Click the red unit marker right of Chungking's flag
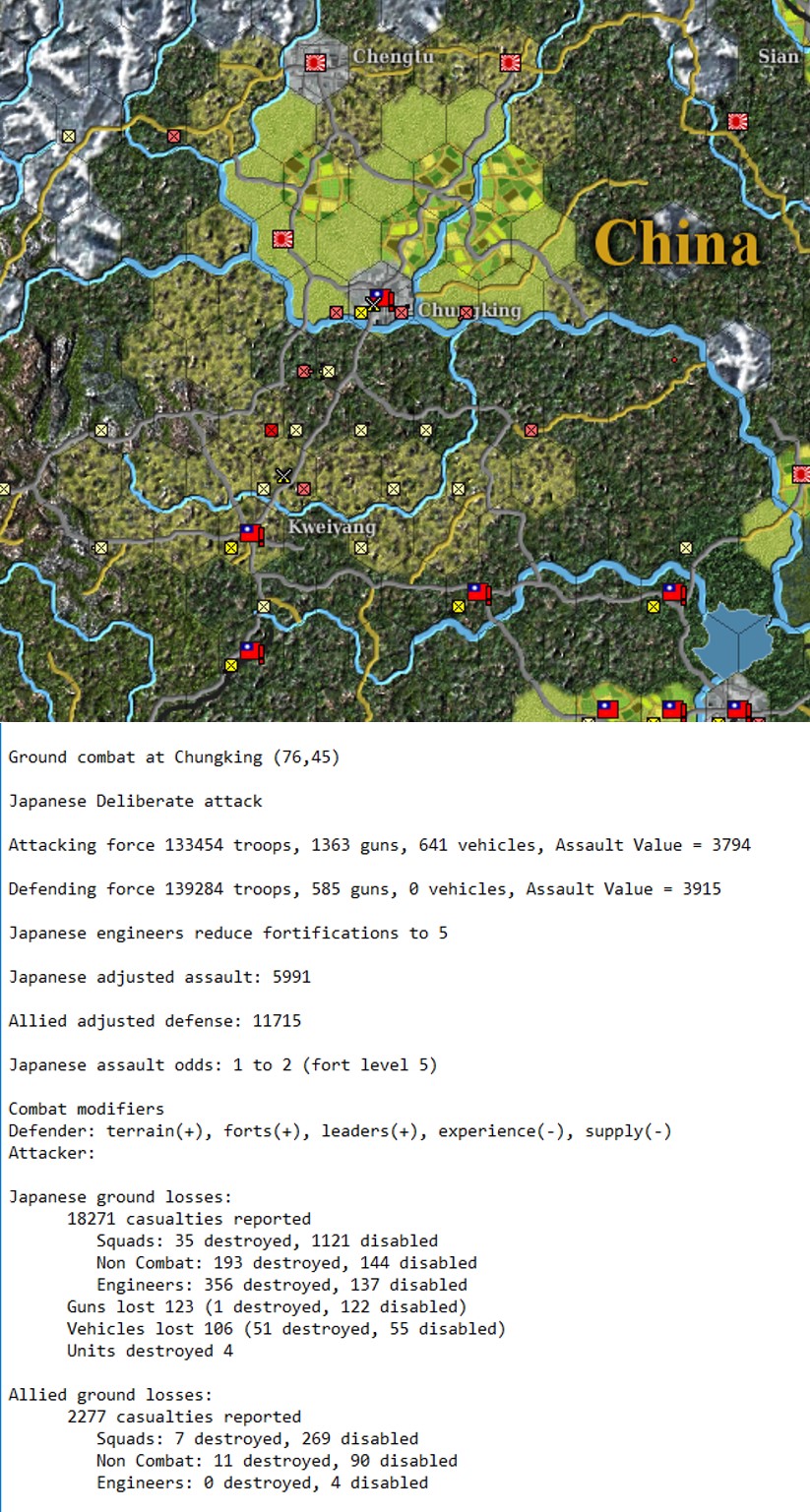 tap(401, 312)
